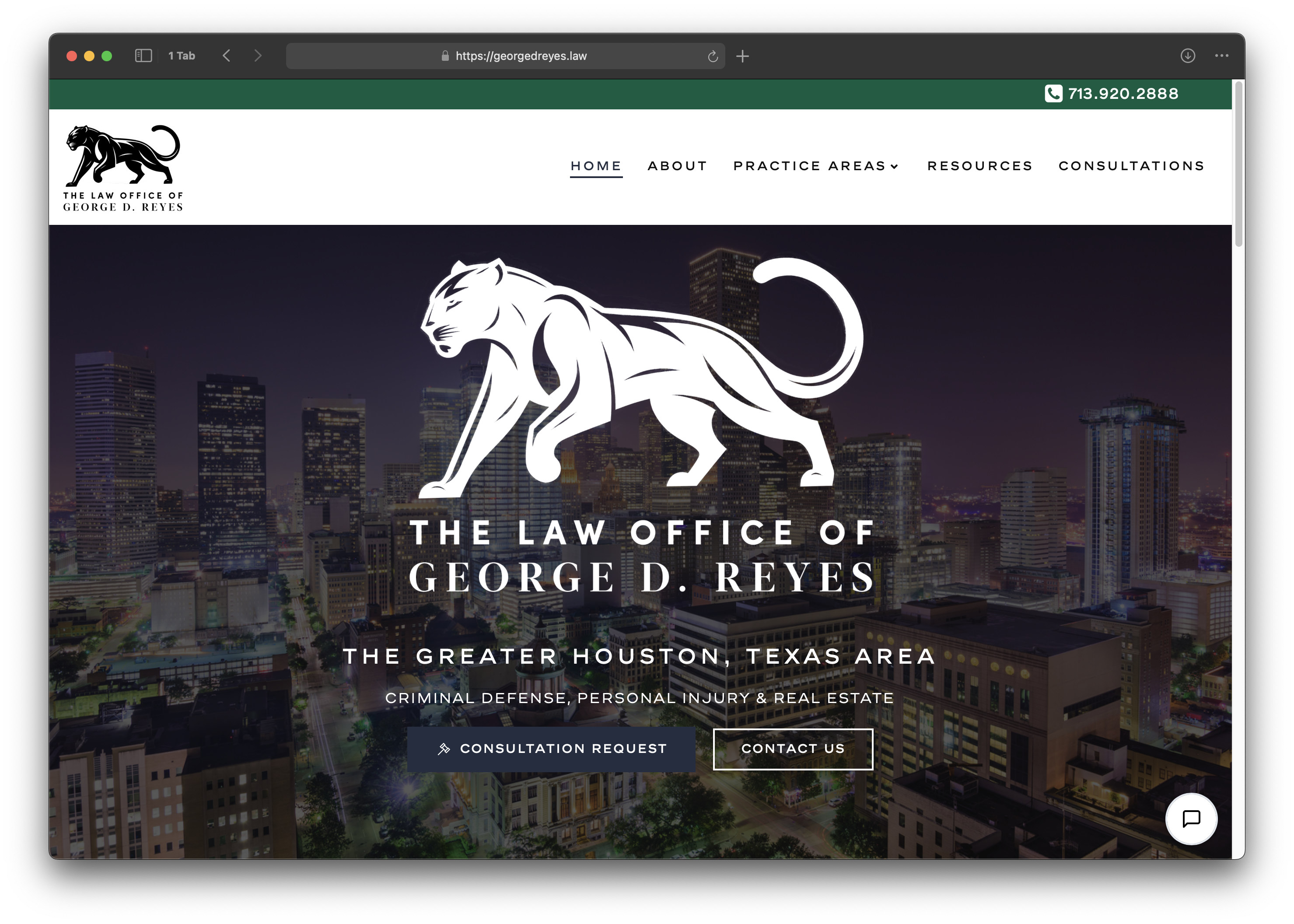This screenshot has height=924, width=1294.
Task: Go back with the left arrow
Action: click(226, 56)
